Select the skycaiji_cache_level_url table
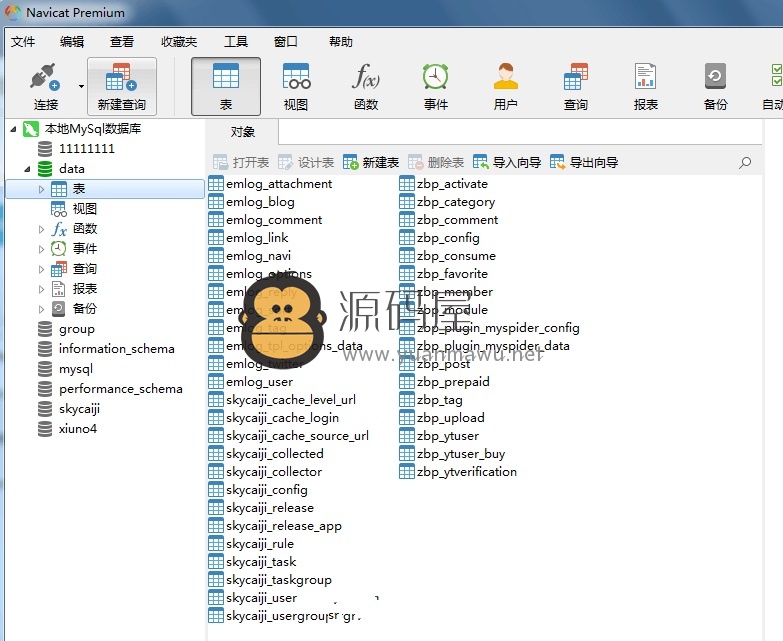Screen dimensions: 783x641 pos(282,400)
